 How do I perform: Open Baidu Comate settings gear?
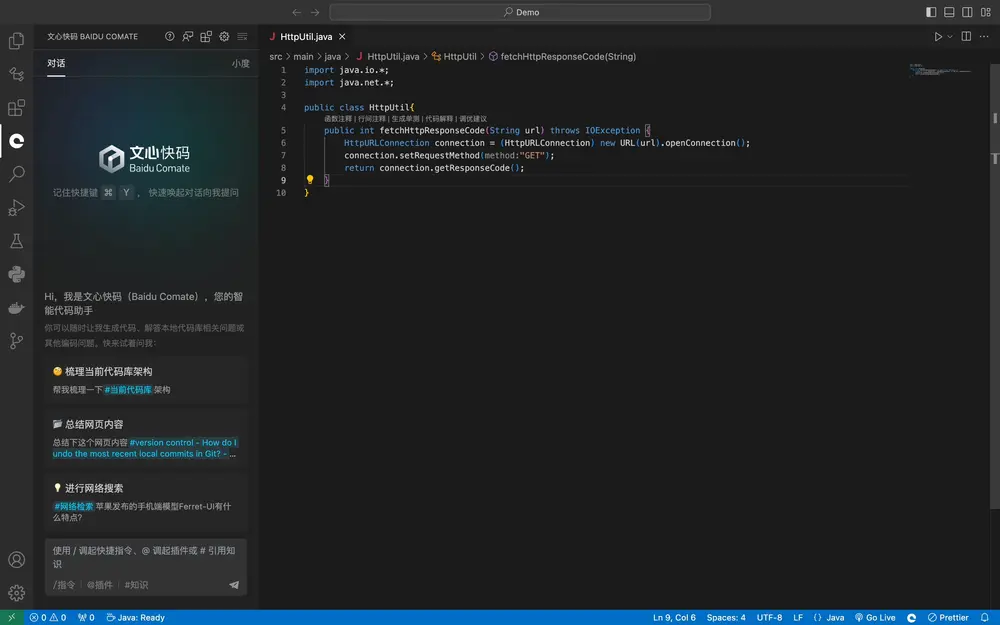(x=224, y=37)
